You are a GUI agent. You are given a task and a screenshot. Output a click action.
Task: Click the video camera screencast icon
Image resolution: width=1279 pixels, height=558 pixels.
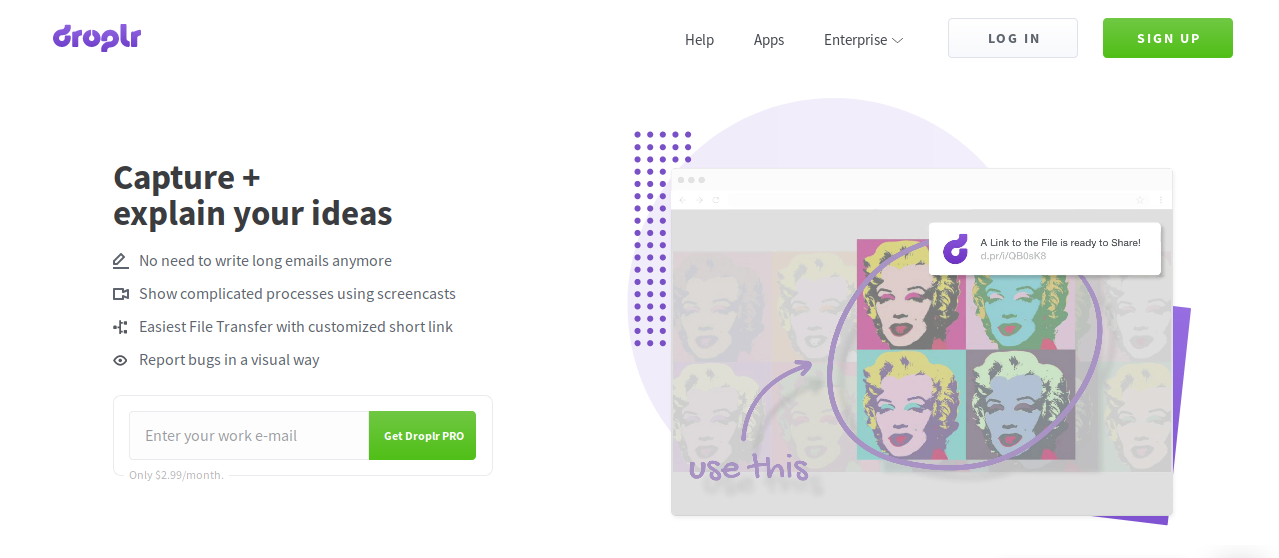point(121,294)
